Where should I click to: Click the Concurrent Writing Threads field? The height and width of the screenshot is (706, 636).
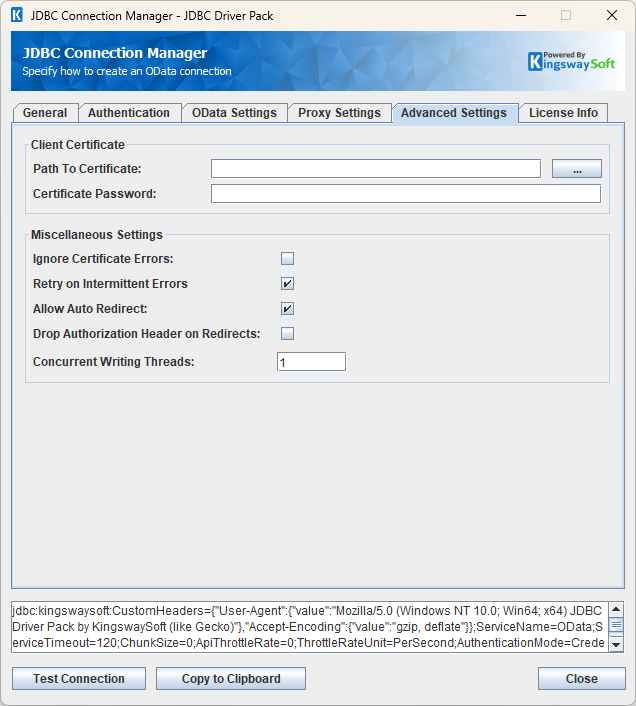(311, 362)
